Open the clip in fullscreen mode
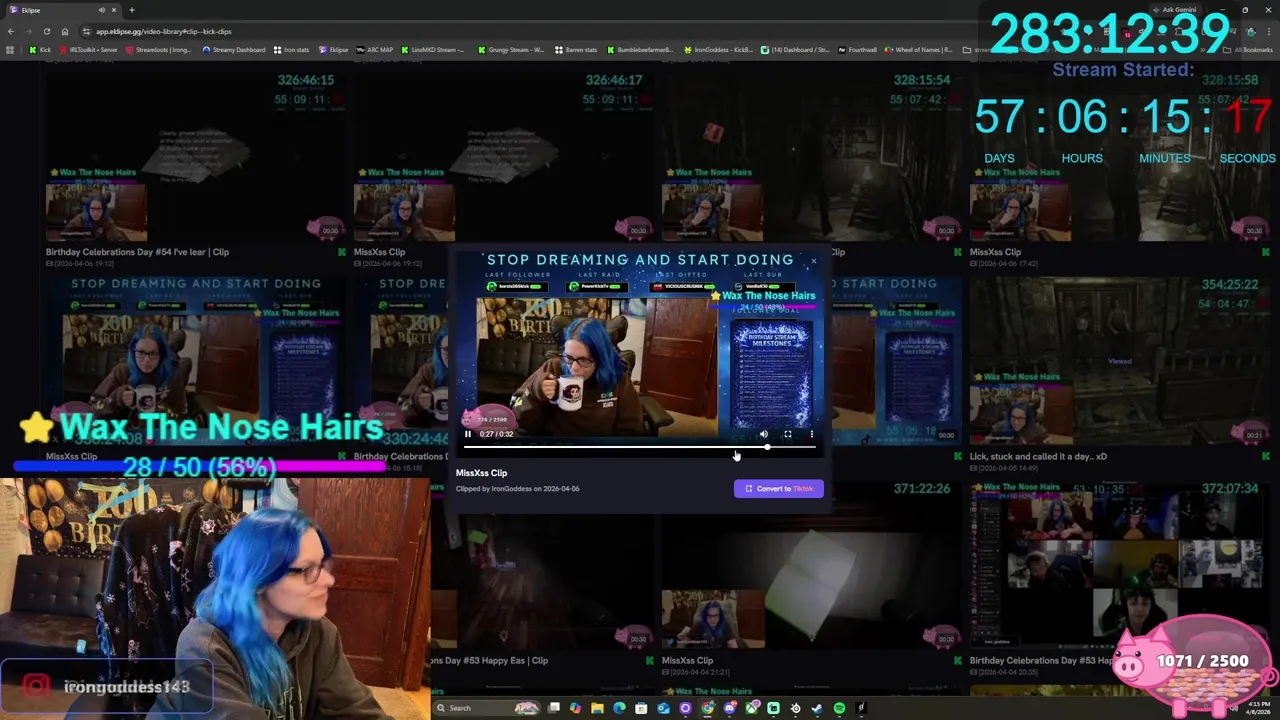 click(x=788, y=434)
